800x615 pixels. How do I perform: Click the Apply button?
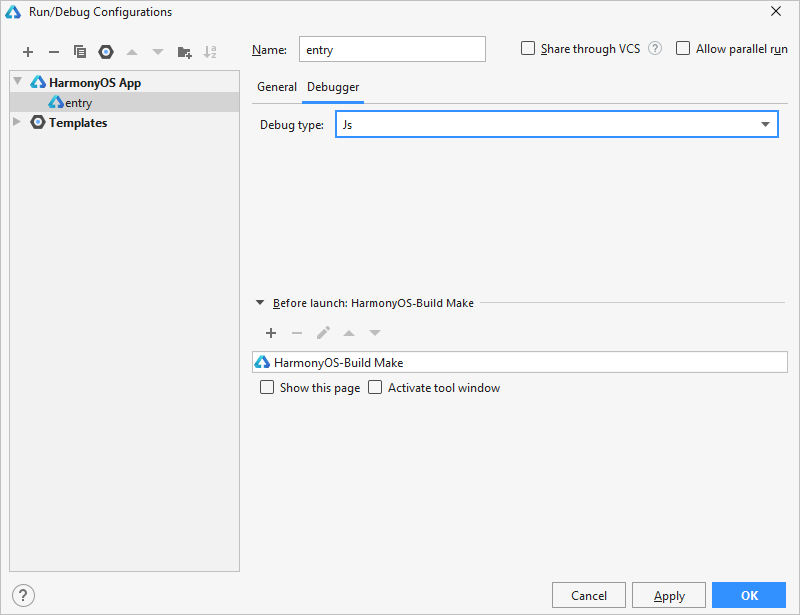(669, 595)
